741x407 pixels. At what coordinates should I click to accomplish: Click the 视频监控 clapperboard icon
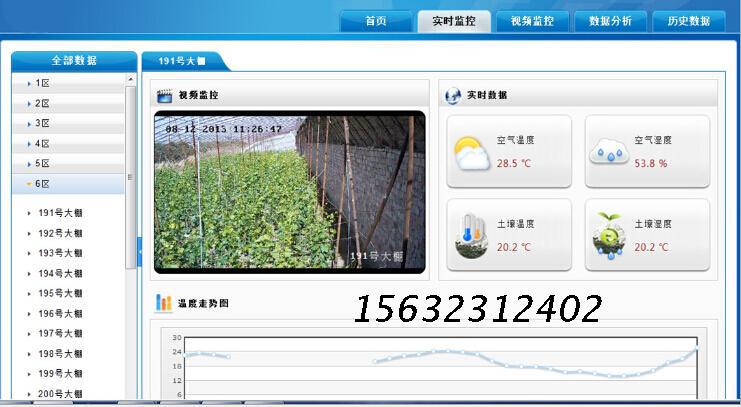point(164,95)
